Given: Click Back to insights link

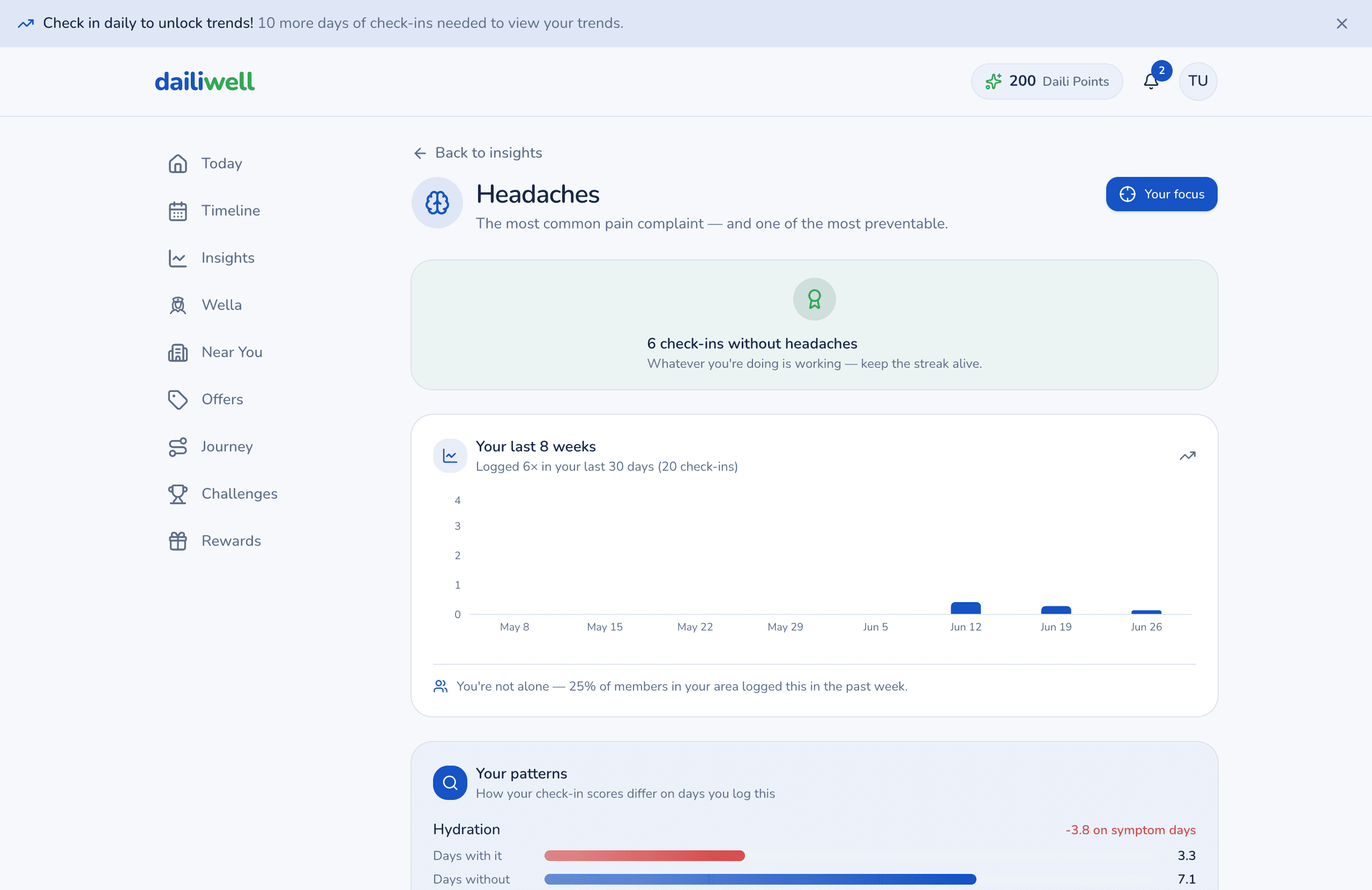Looking at the screenshot, I should [x=478, y=153].
